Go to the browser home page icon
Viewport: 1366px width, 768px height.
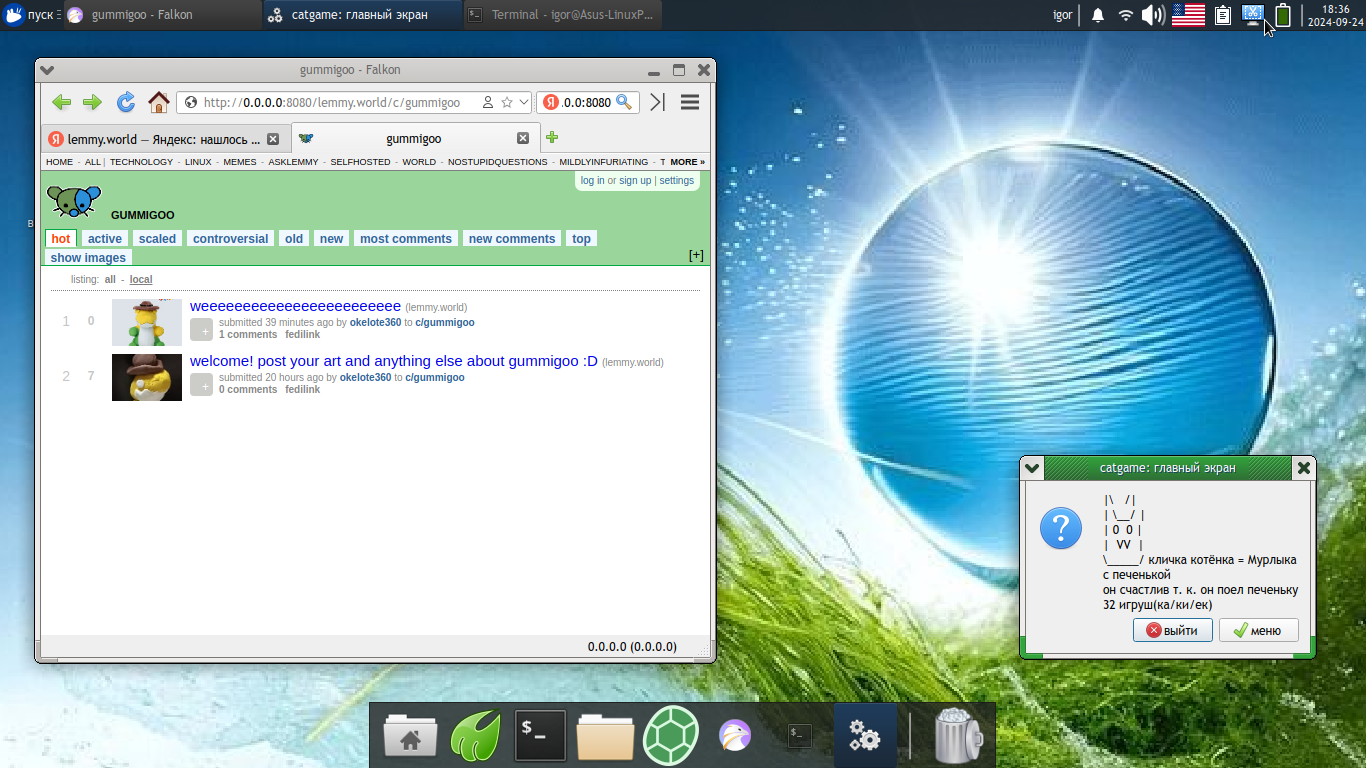[x=158, y=102]
